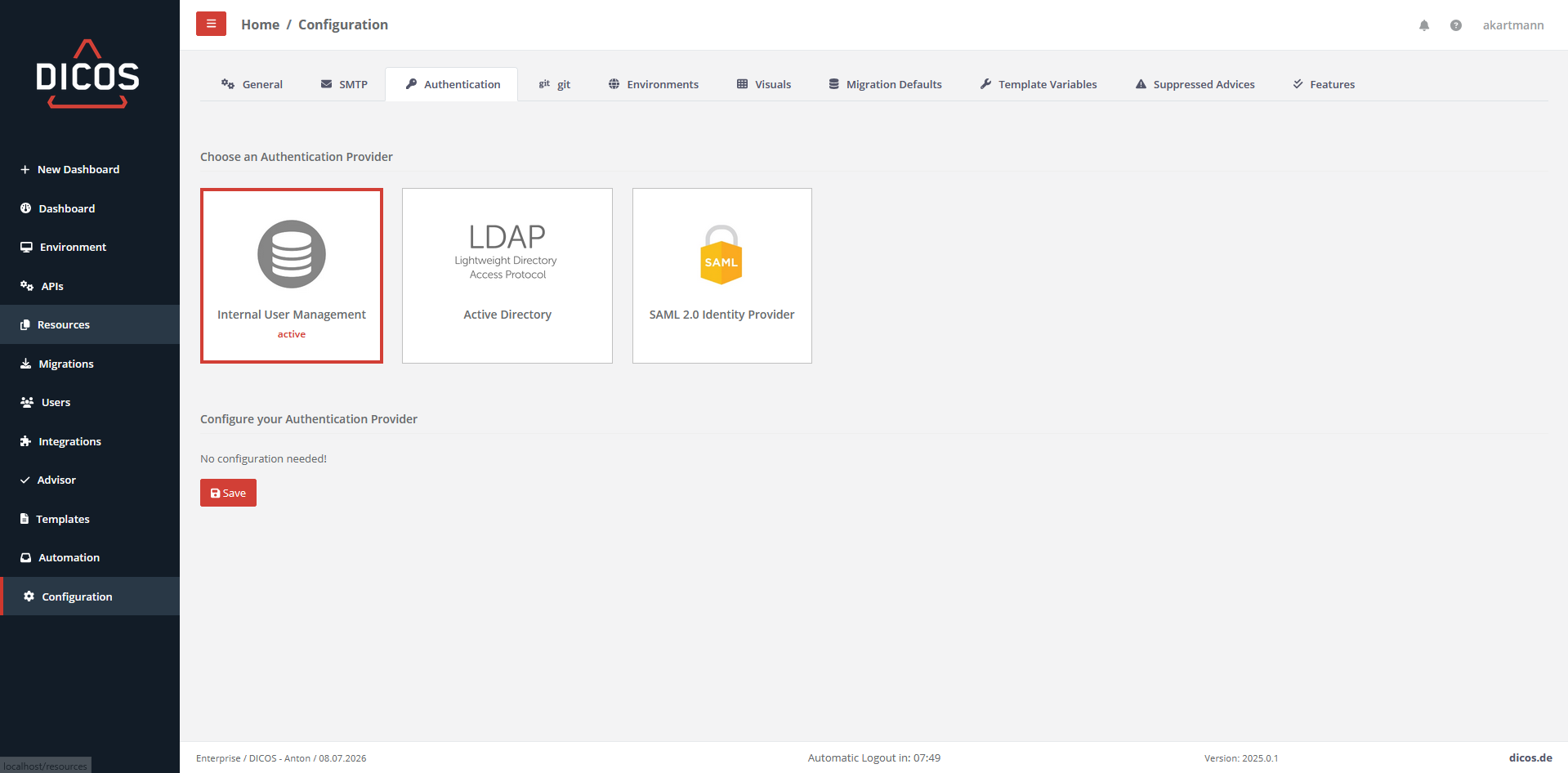Open the git configuration tab
This screenshot has height=773, width=1568.
click(x=555, y=84)
